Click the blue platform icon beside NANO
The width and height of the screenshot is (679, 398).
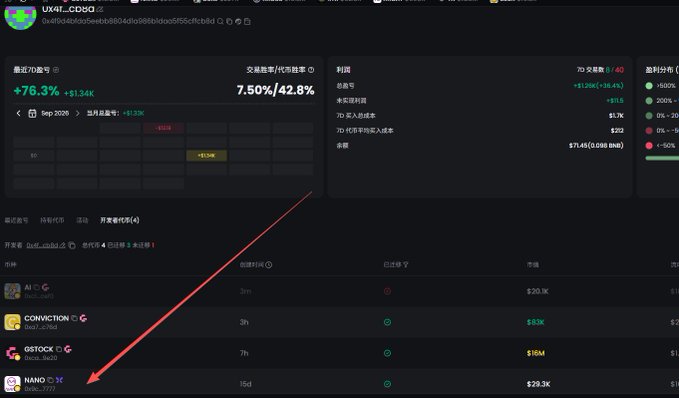[x=59, y=380]
